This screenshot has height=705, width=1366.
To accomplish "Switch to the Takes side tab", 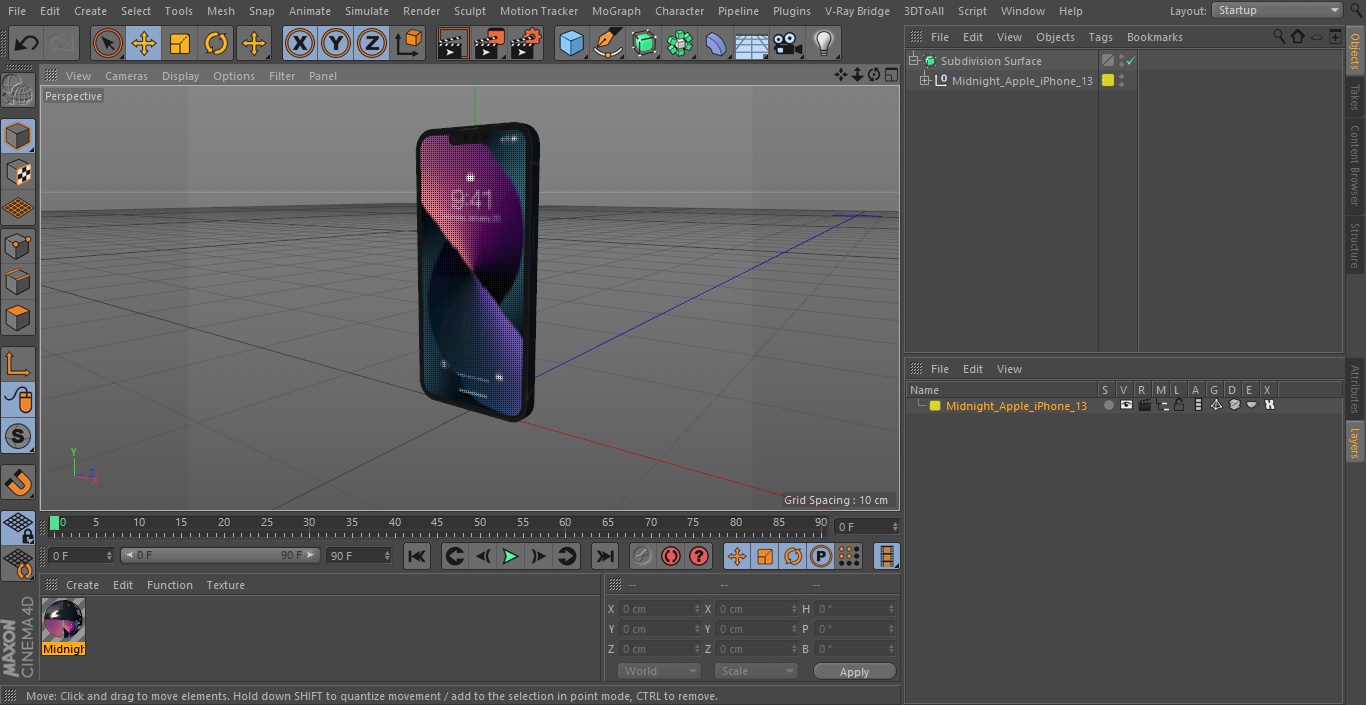I will click(1355, 97).
